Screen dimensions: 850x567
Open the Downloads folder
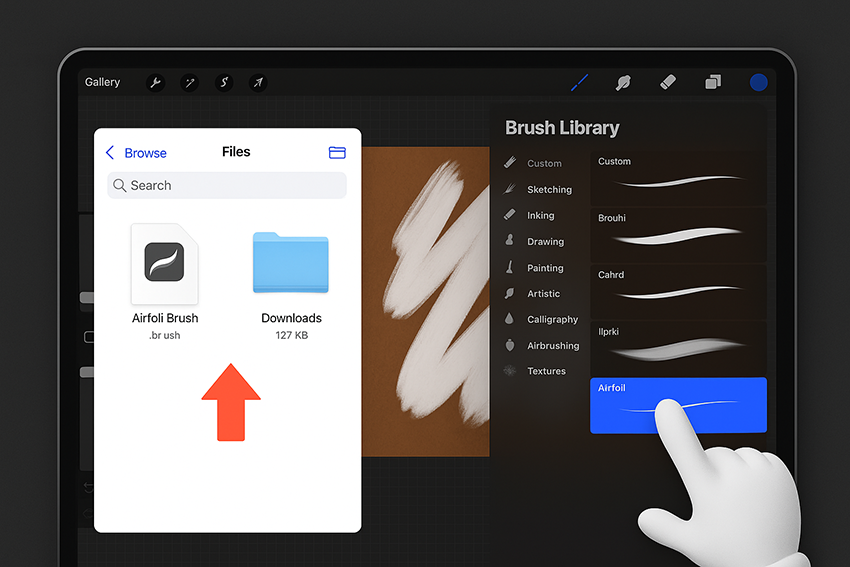click(x=291, y=262)
